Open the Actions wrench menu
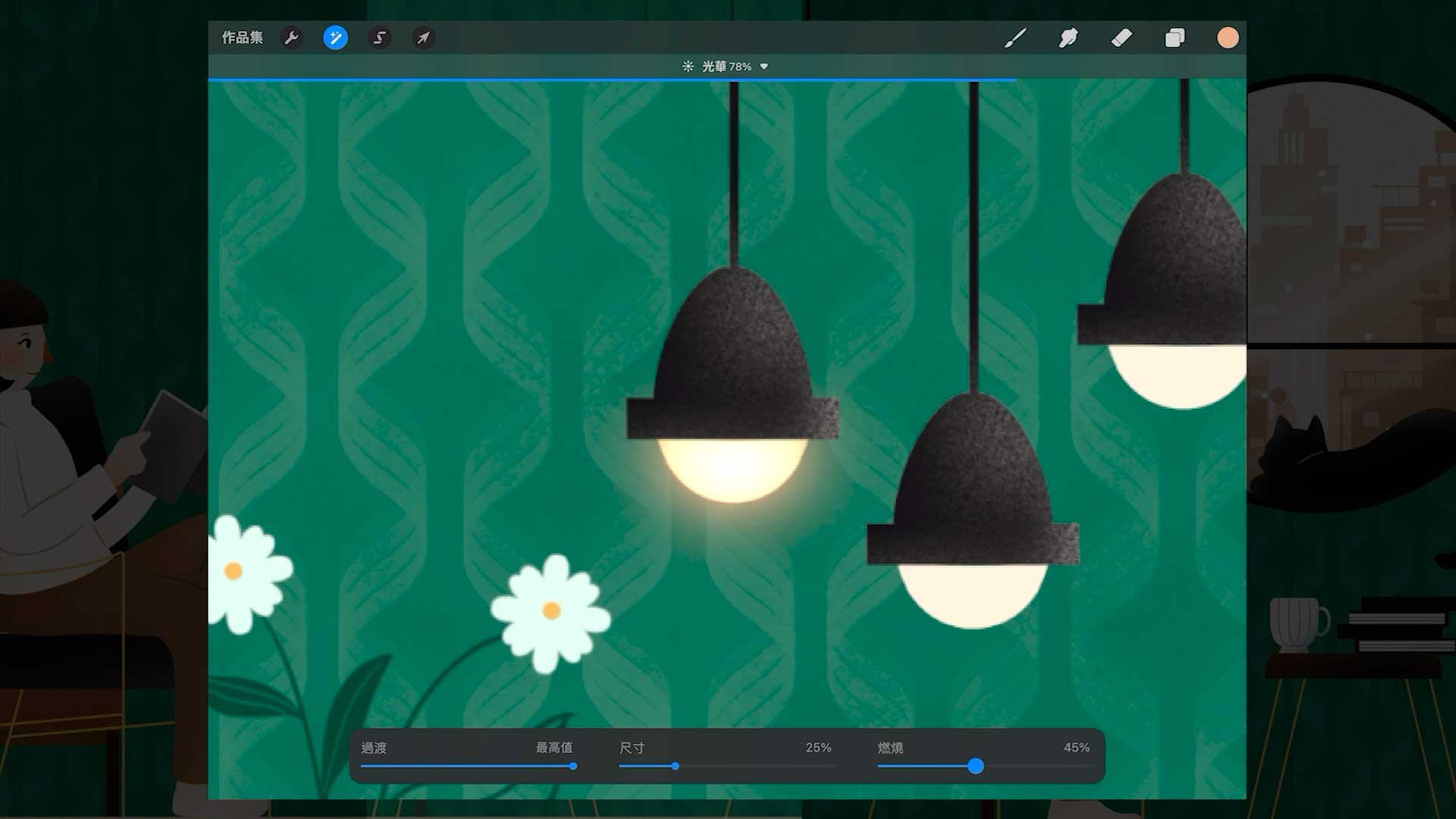The width and height of the screenshot is (1456, 819). coord(291,38)
